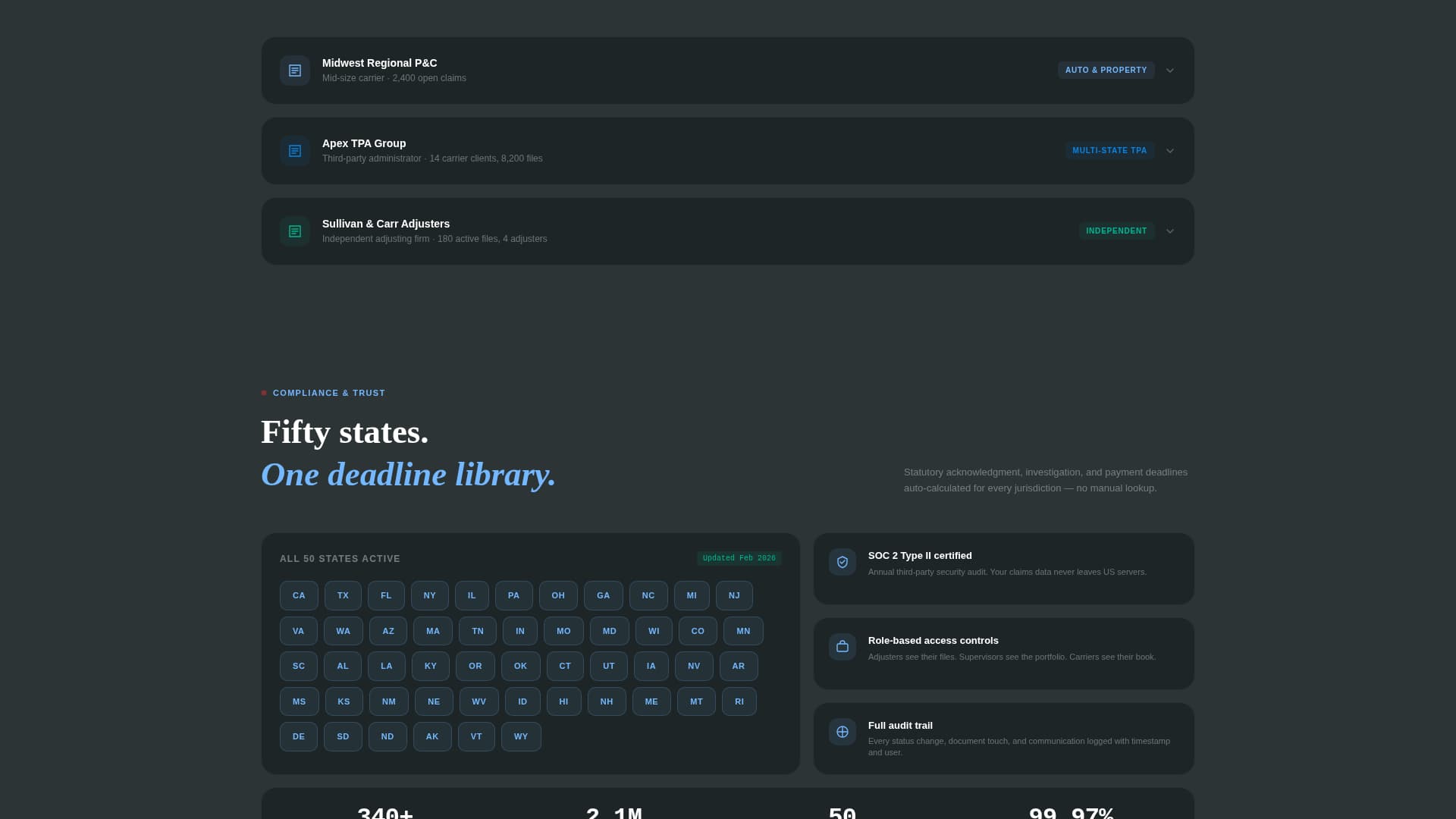Select the UT state chip
Image resolution: width=1456 pixels, height=819 pixels.
(609, 666)
